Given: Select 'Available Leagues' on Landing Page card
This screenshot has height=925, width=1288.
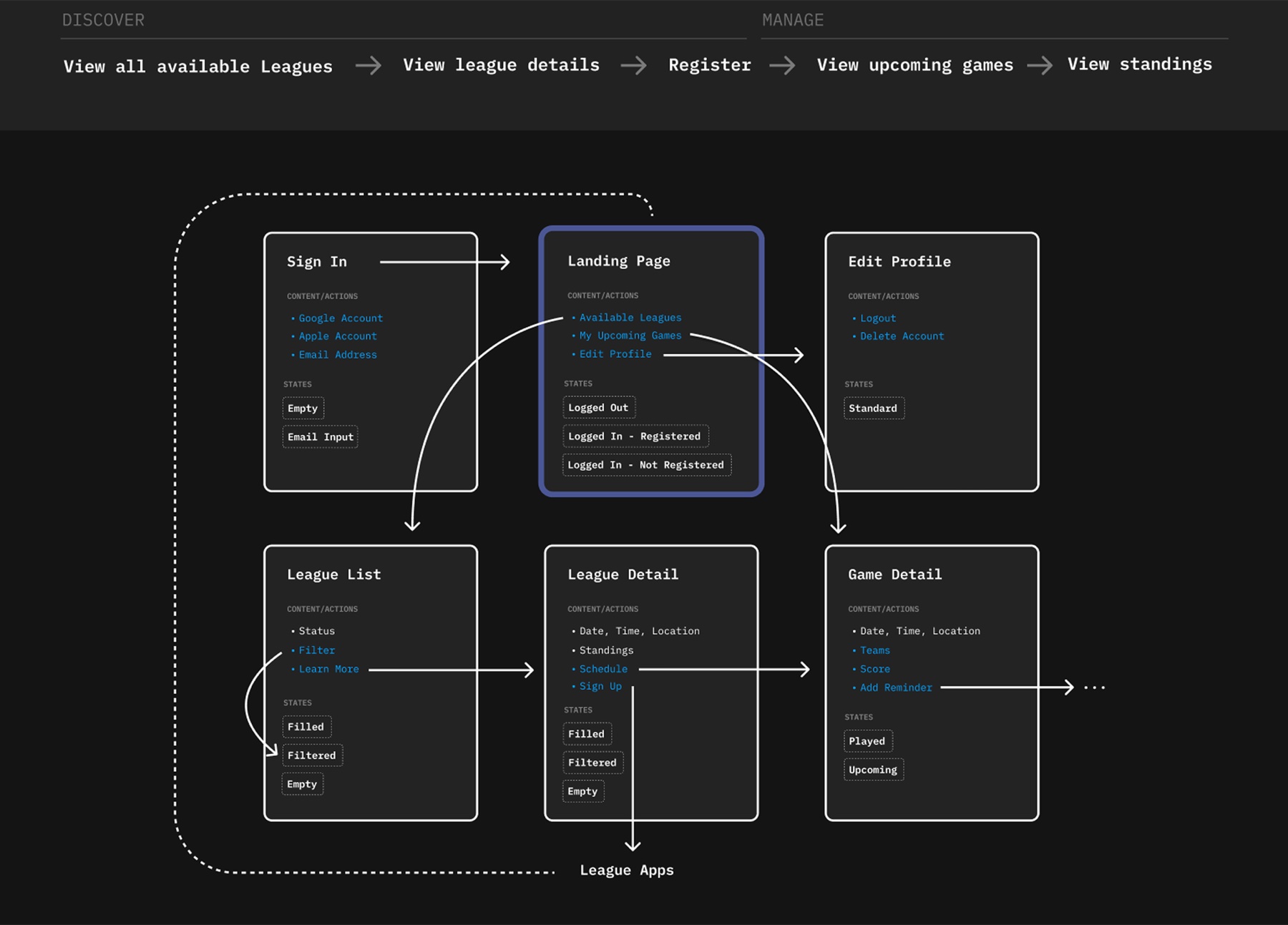Looking at the screenshot, I should pos(630,318).
